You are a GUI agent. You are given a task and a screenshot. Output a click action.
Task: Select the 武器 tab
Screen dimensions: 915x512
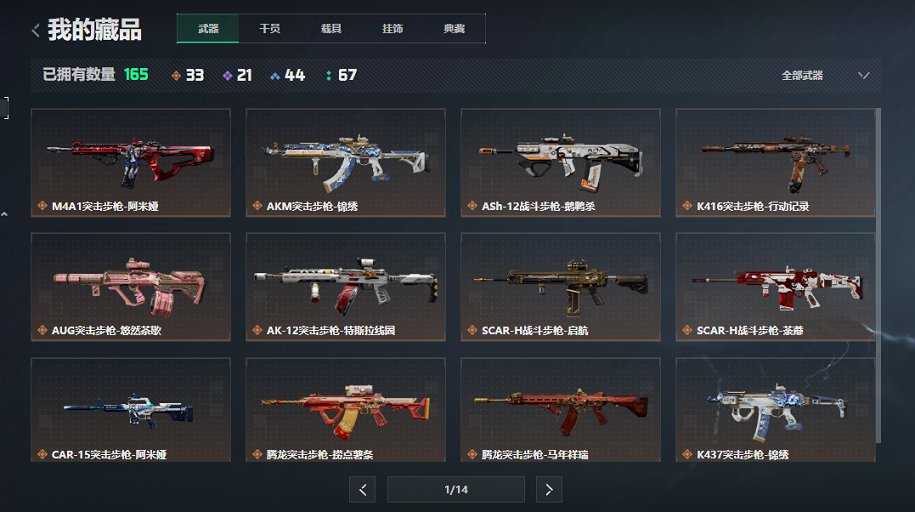pyautogui.click(x=208, y=29)
